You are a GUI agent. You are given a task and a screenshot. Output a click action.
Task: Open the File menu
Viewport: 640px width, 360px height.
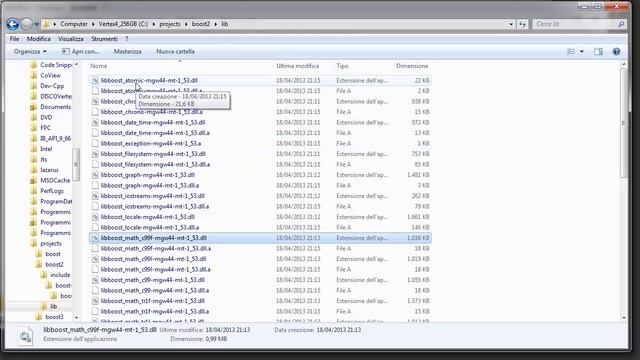coord(14,39)
